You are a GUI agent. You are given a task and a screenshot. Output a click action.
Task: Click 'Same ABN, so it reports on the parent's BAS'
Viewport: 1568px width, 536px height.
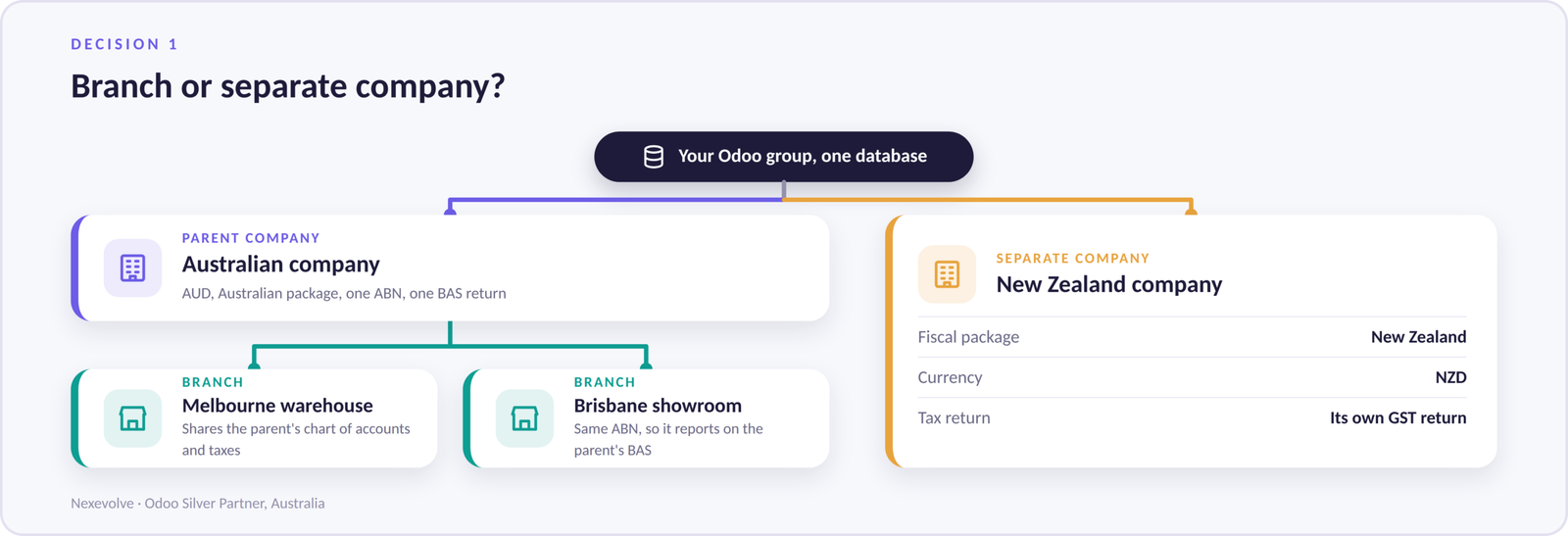click(668, 439)
